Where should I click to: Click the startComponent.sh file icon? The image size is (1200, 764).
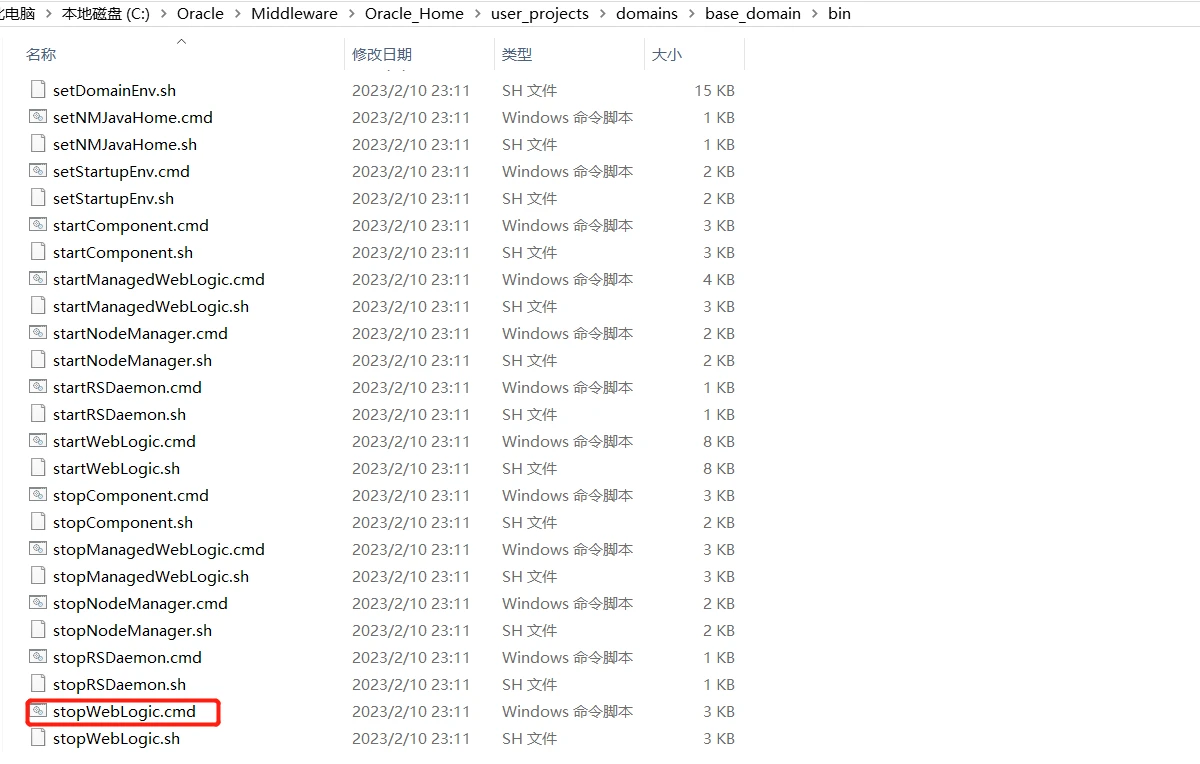click(38, 252)
